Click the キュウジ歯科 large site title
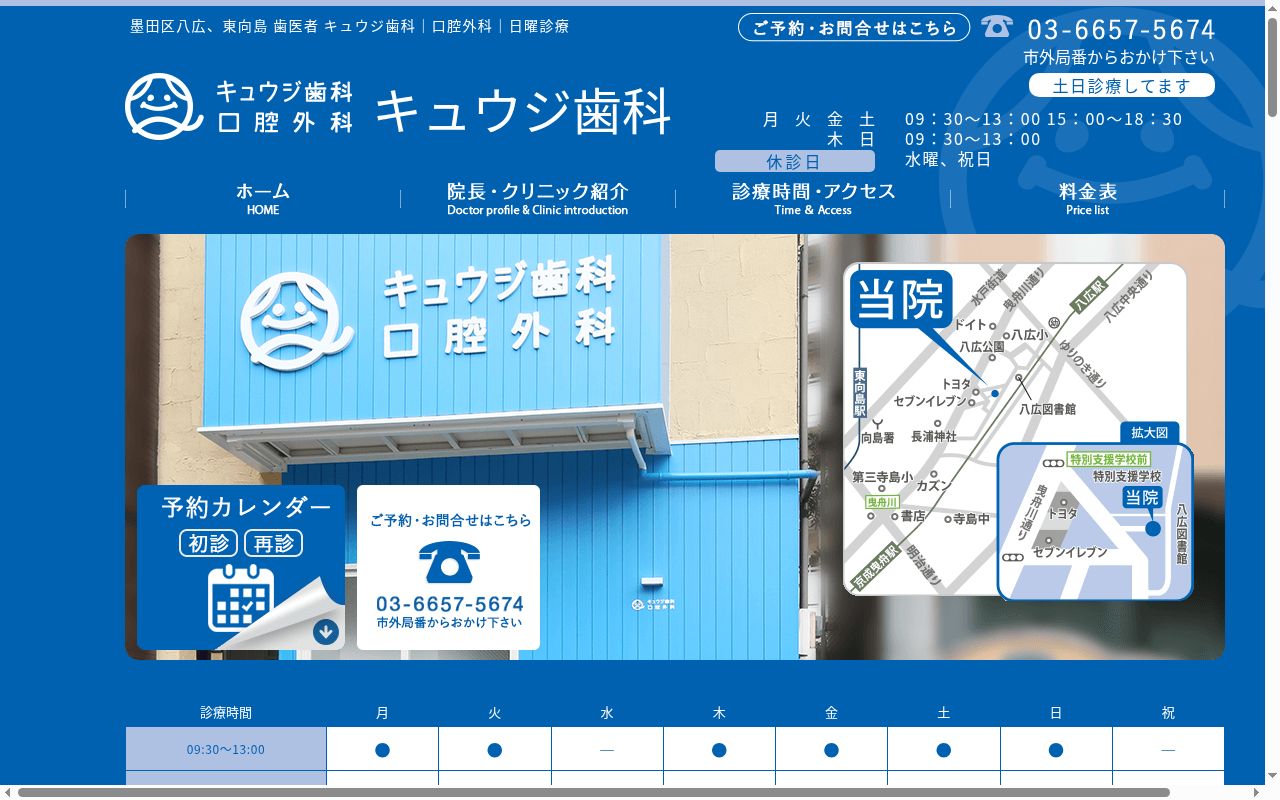This screenshot has width=1280, height=800. 522,110
